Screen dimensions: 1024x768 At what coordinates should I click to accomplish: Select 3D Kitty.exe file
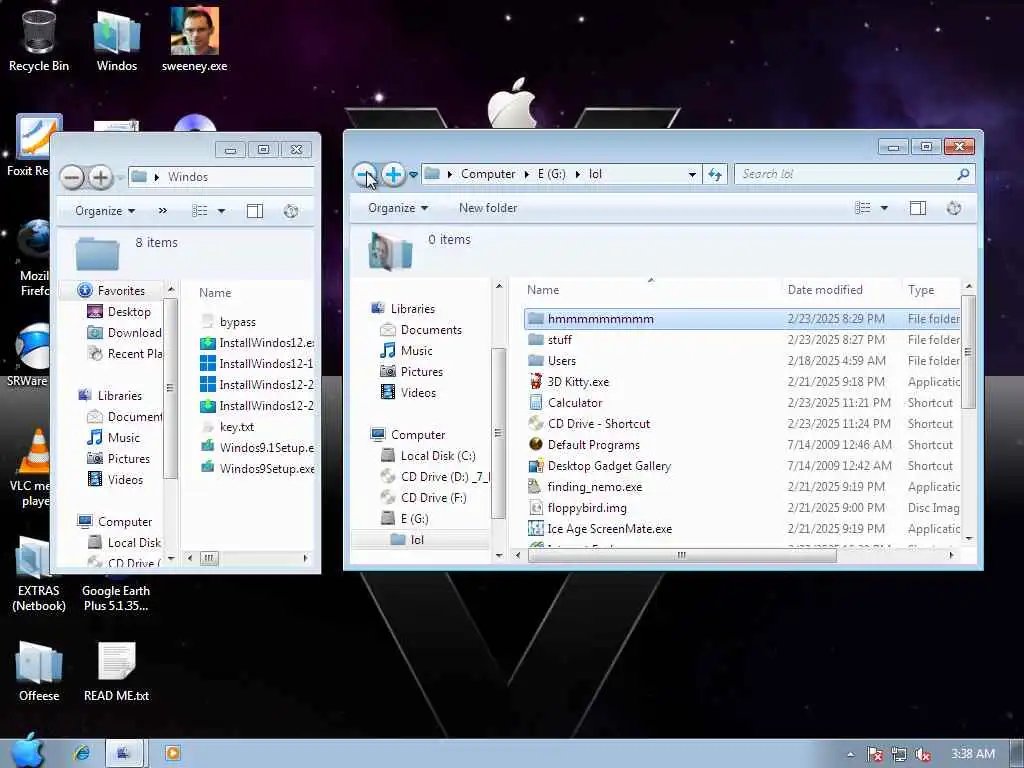(743, 381)
